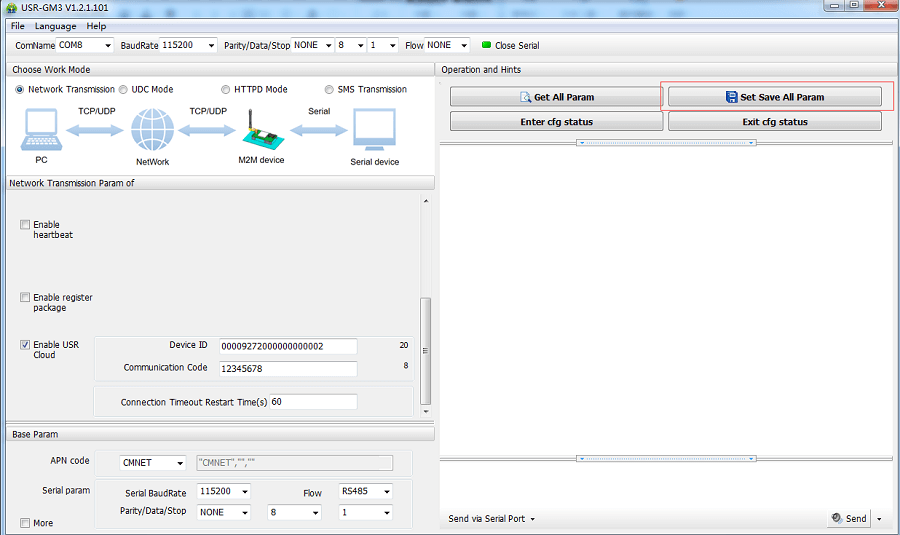This screenshot has height=535, width=900.
Task: Open top toolbar Flow NONE dropdown
Action: 464,45
